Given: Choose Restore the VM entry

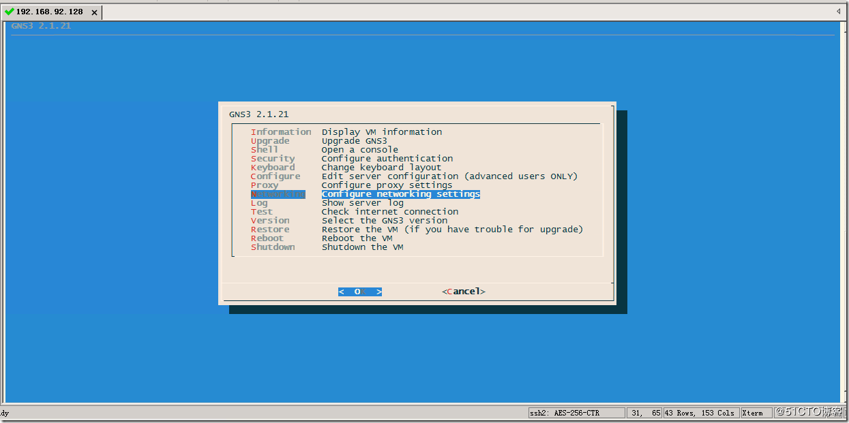Looking at the screenshot, I should coord(270,230).
